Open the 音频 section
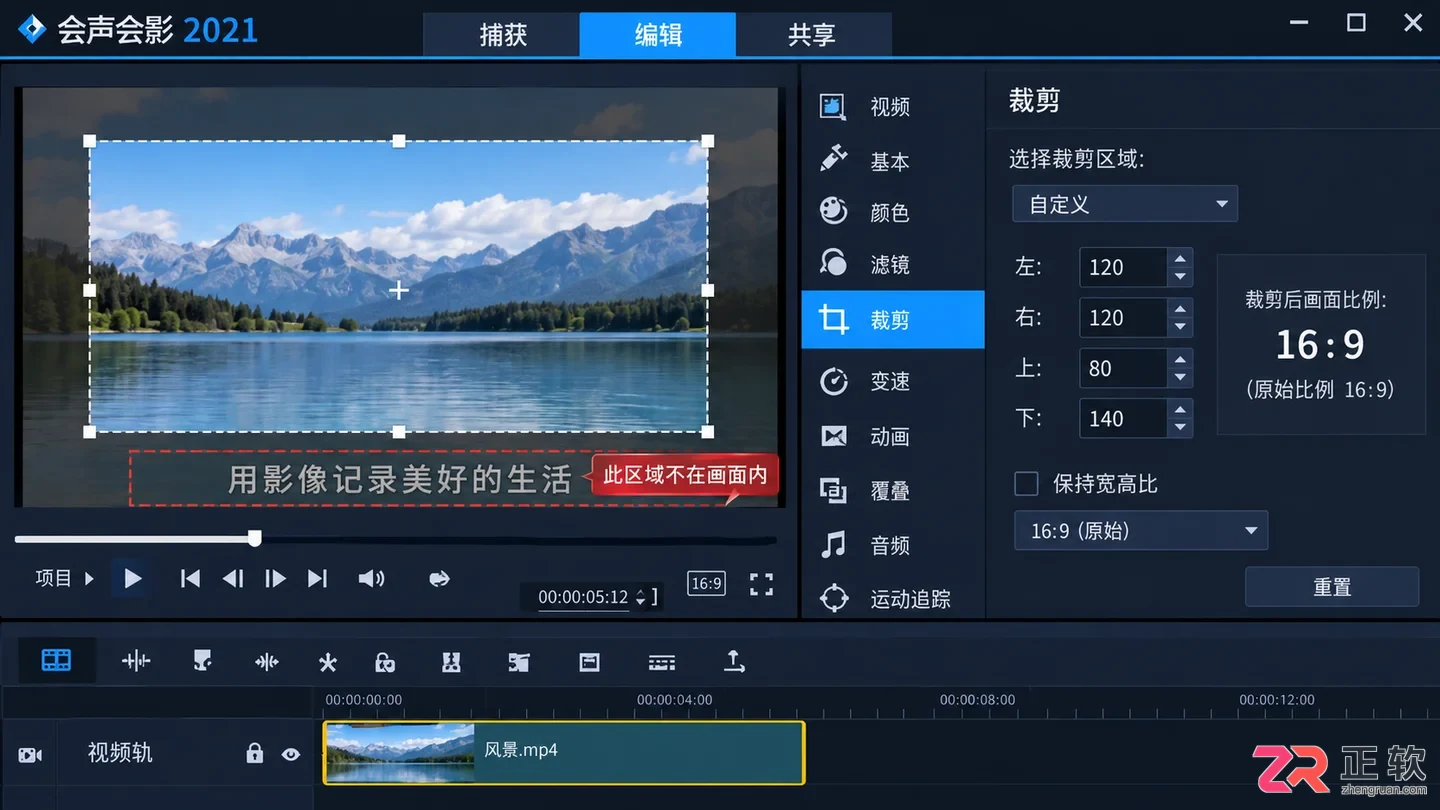Viewport: 1440px width, 810px height. [x=893, y=545]
